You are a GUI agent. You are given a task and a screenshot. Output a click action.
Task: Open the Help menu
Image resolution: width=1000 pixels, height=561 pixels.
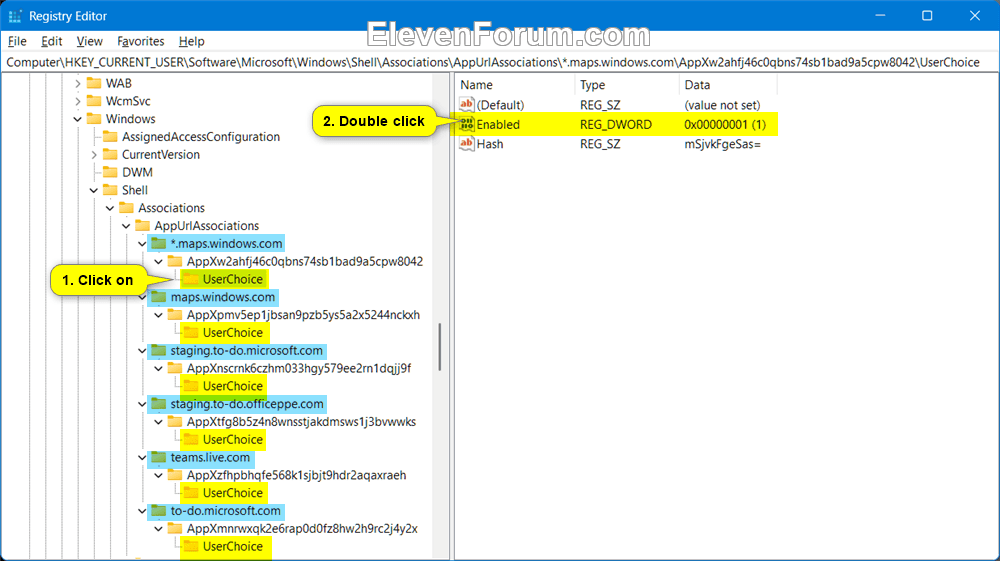coord(191,41)
